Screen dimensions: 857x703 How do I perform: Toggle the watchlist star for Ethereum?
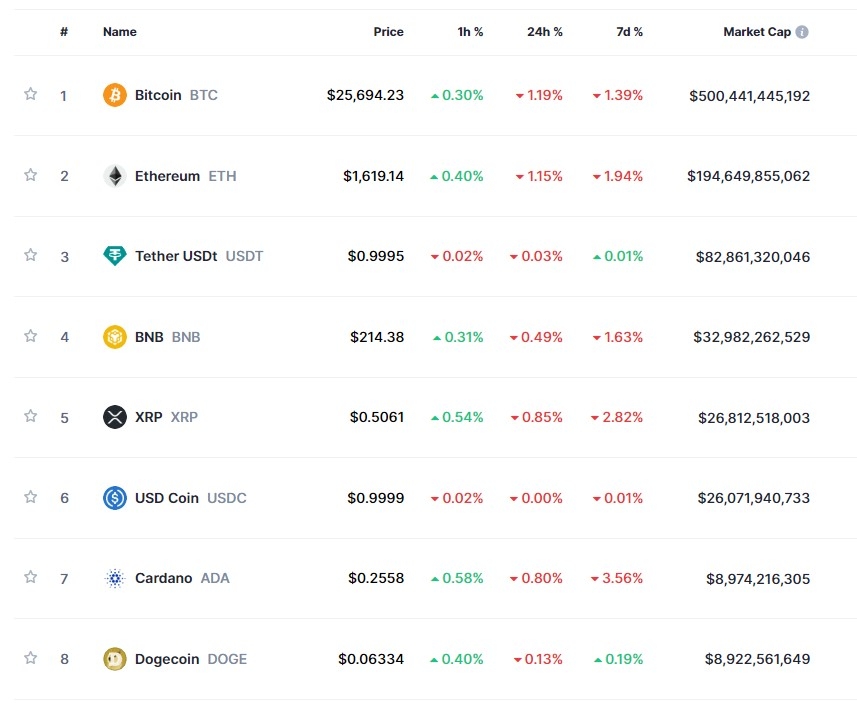30,176
